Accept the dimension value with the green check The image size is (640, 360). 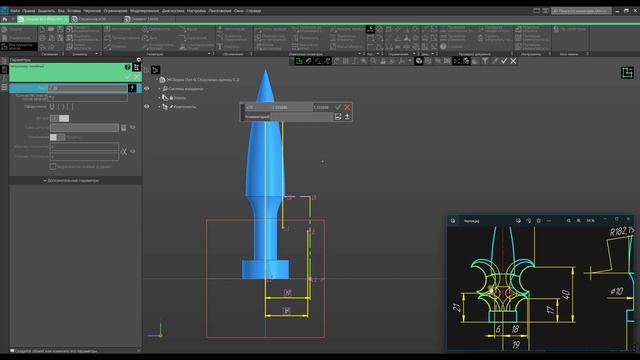coord(338,107)
